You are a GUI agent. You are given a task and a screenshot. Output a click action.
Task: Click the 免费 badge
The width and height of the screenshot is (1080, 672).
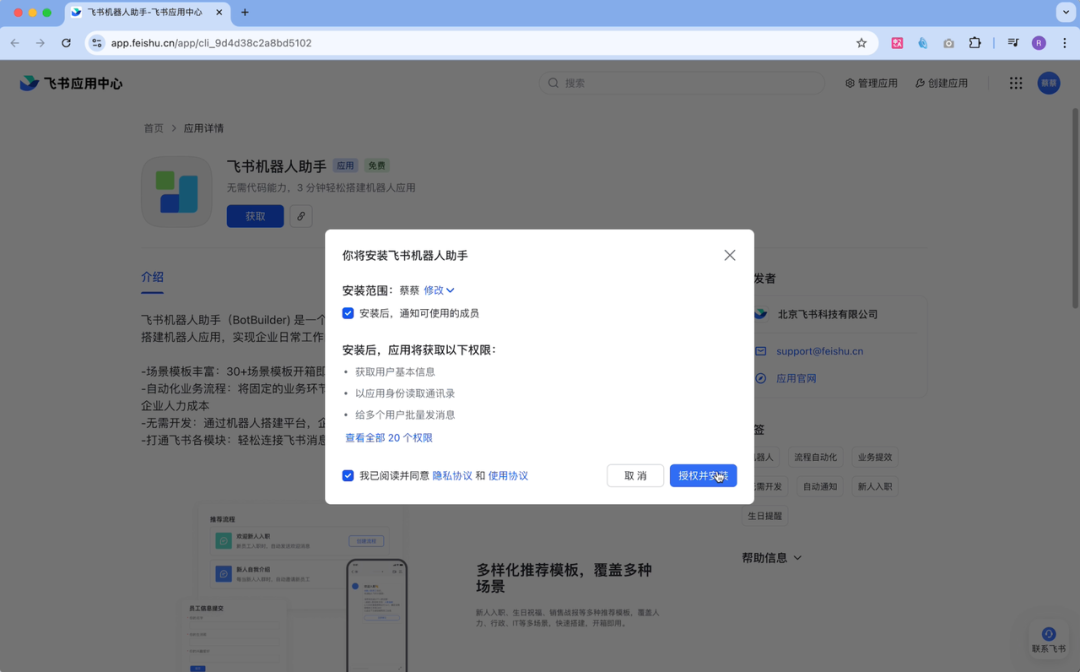tap(377, 166)
